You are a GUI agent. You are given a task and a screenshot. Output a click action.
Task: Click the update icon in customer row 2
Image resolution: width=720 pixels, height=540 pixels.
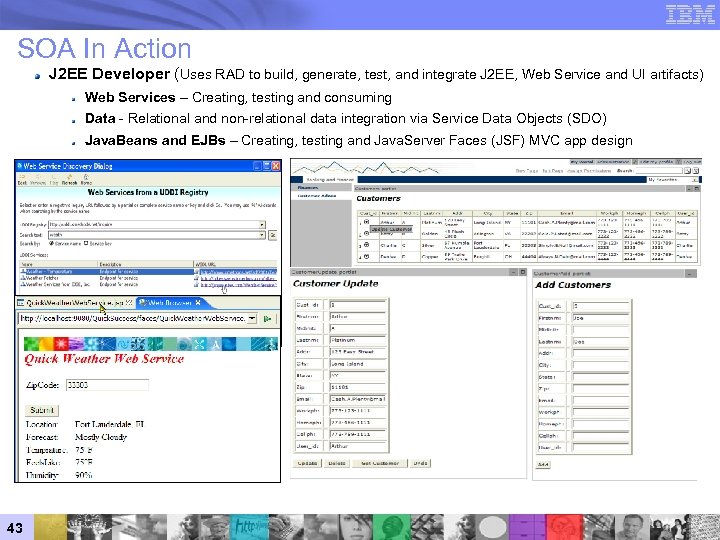click(x=366, y=233)
